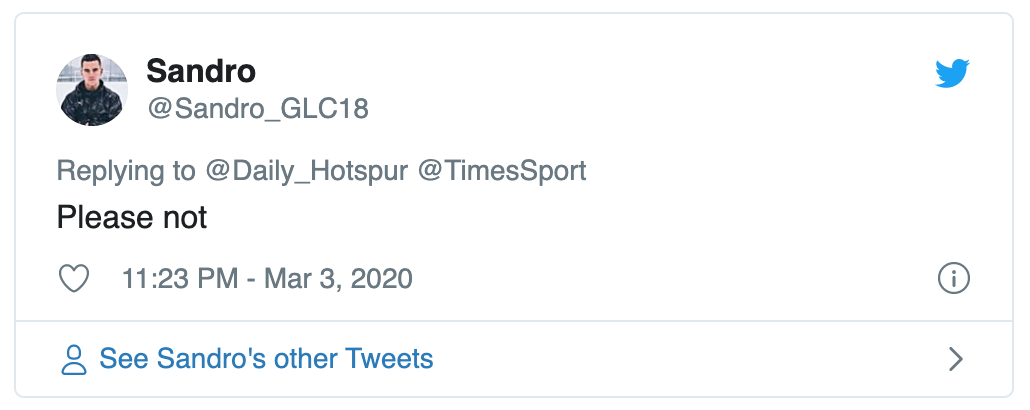
Task: Visit the @Daily_Hotspur mention
Action: click(x=306, y=170)
